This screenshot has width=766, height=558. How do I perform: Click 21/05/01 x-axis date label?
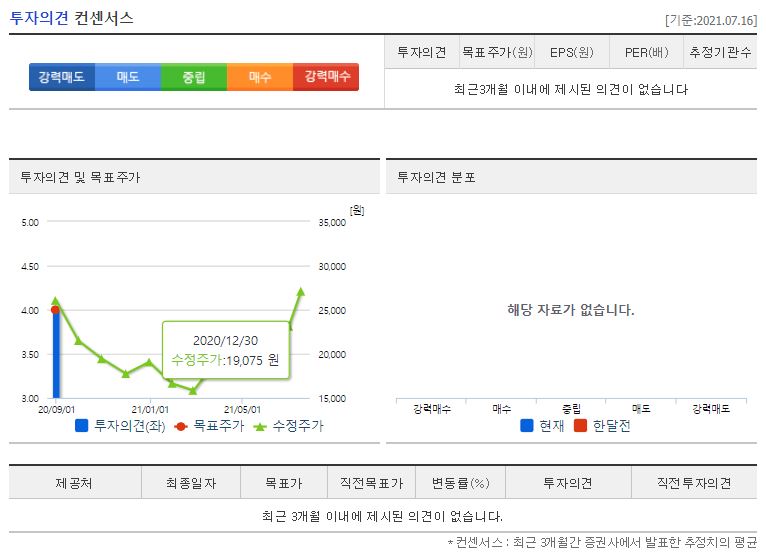pyautogui.click(x=242, y=409)
